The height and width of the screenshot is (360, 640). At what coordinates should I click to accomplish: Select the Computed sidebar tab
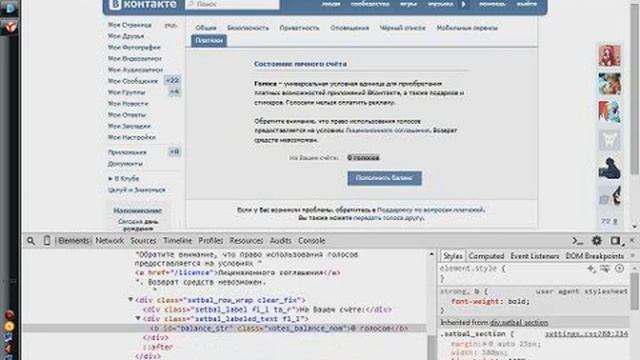click(x=486, y=256)
